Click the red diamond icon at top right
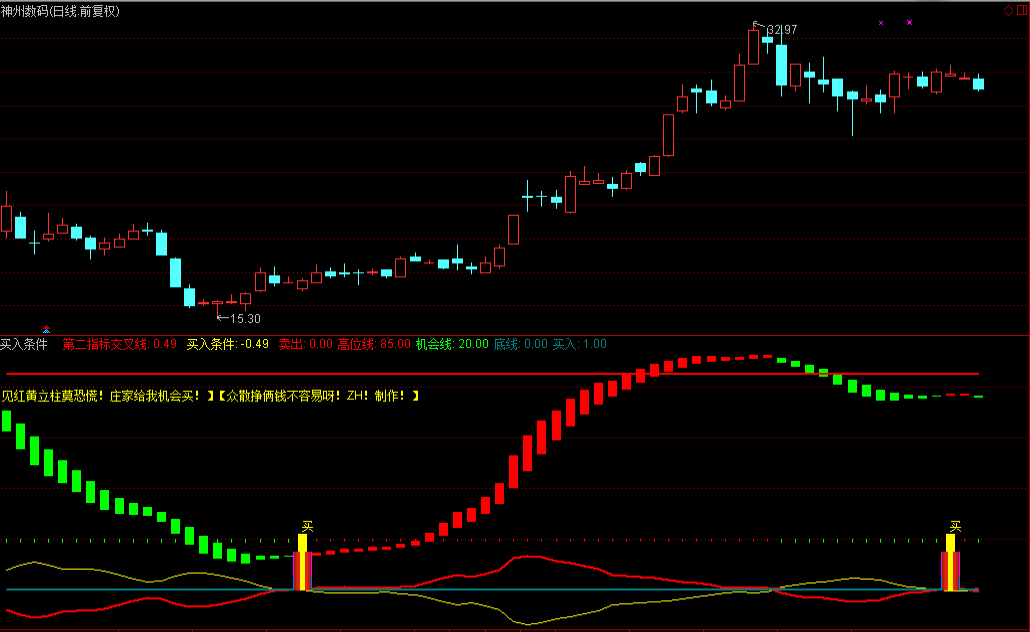 (x=1008, y=11)
